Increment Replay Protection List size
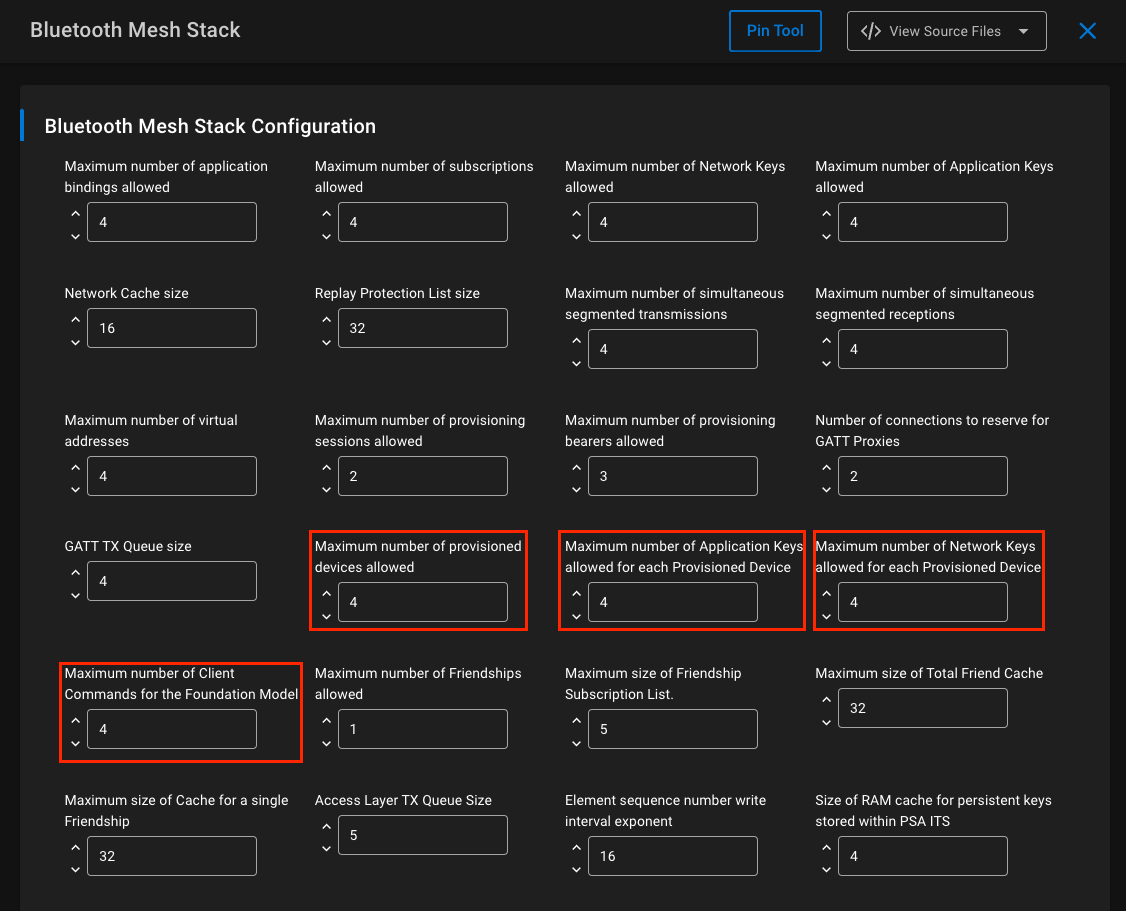Screen dimensions: 1126x911 [x=326, y=320]
